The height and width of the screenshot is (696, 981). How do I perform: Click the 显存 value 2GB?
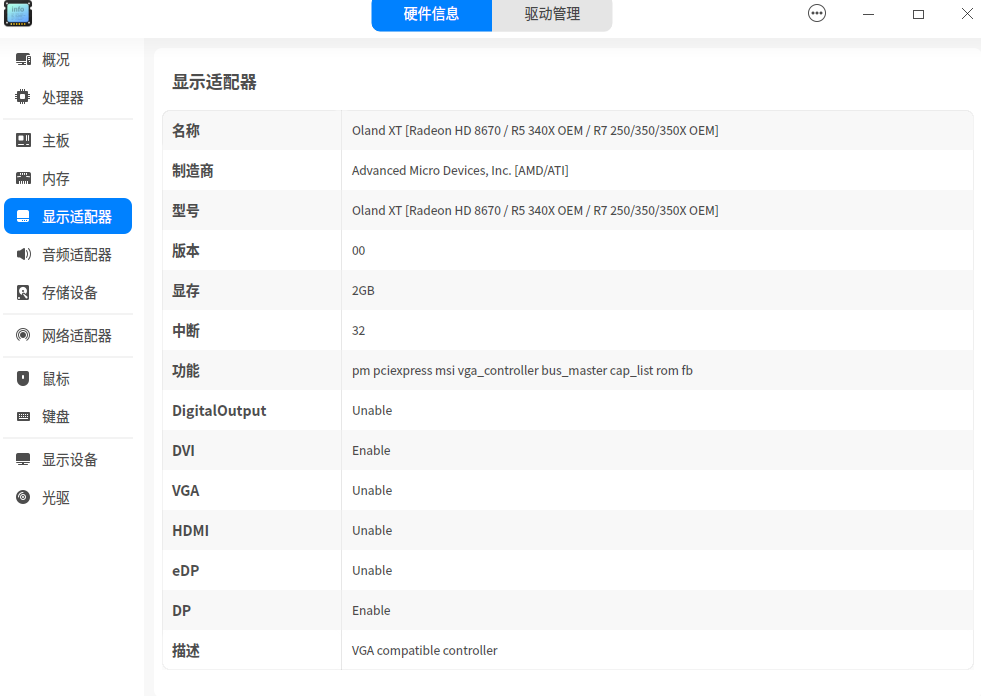pyautogui.click(x=363, y=290)
